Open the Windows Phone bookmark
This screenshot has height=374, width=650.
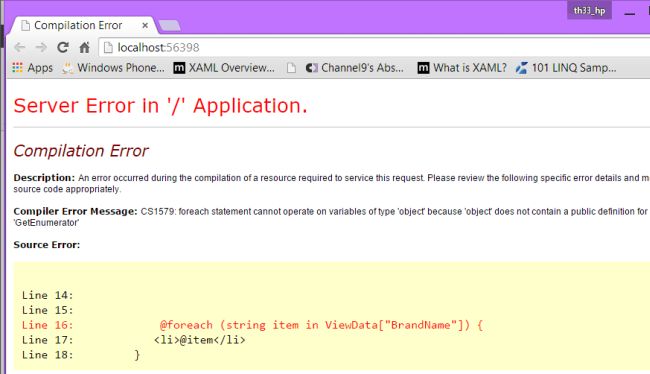click(x=113, y=68)
